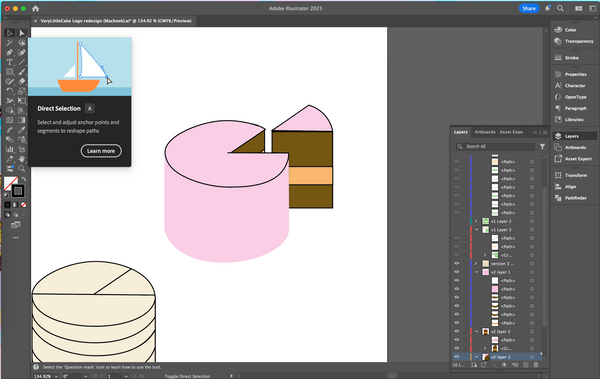This screenshot has width=600, height=379.
Task: Set fill mode to Gradient
Action: click(15, 205)
